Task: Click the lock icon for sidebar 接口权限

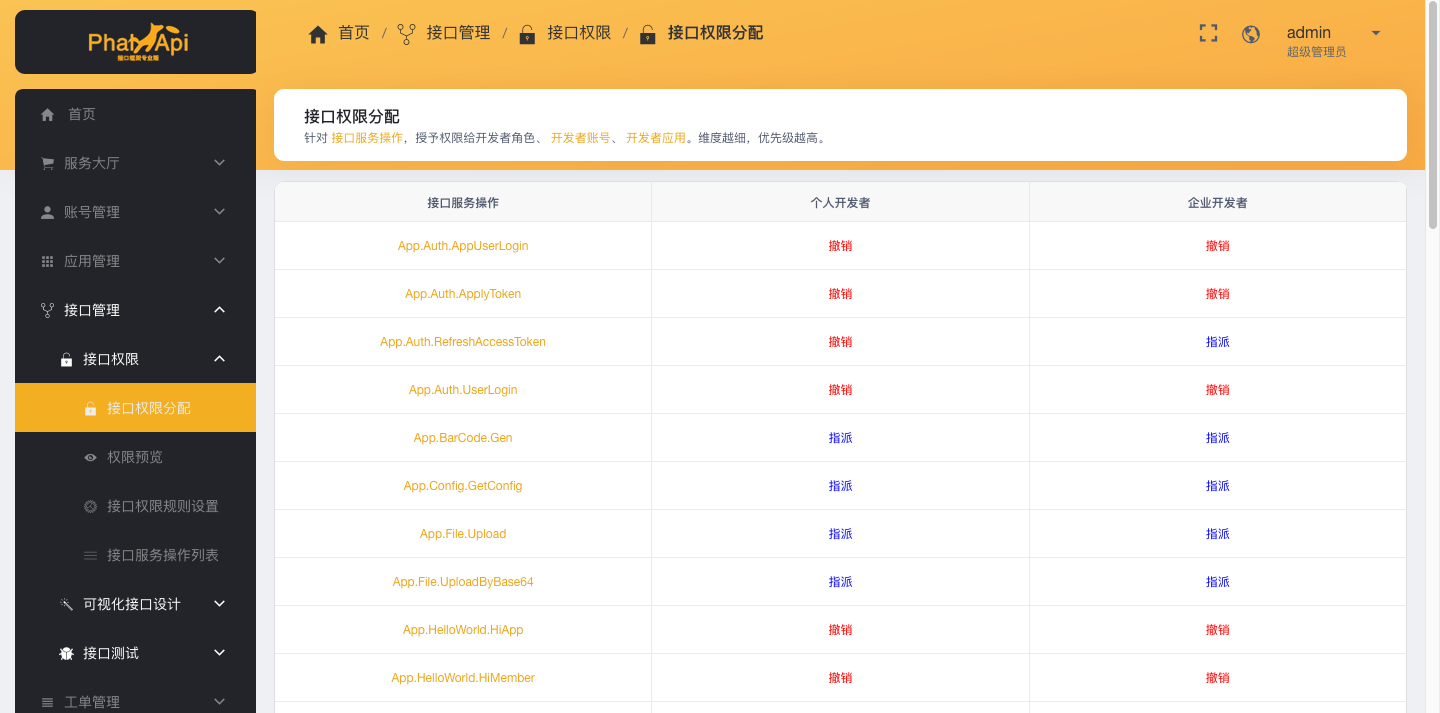Action: coord(66,360)
